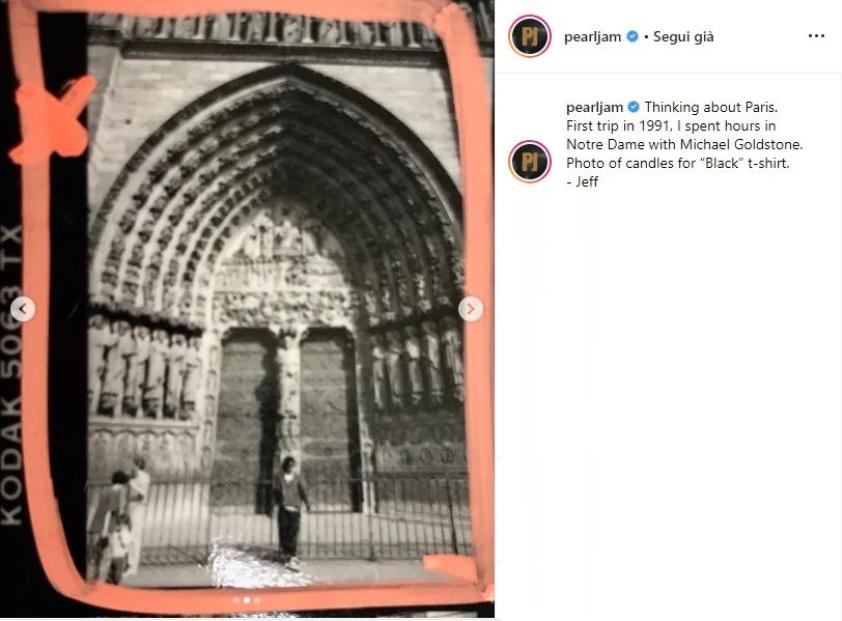The height and width of the screenshot is (621, 842).
Task: Click the PJ avatar beside the caption
Action: click(x=529, y=161)
